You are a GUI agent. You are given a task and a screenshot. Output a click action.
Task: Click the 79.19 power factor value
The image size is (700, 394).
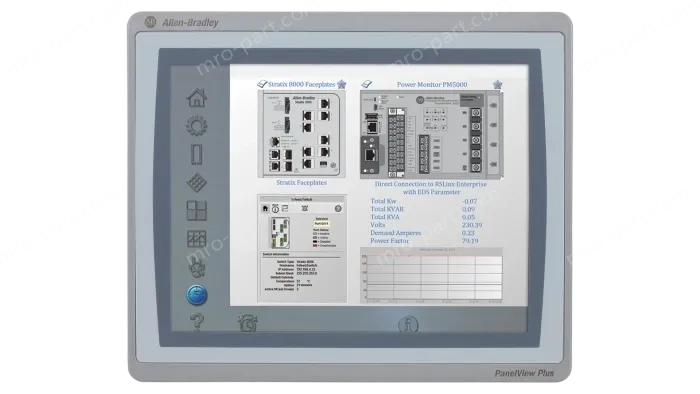point(470,241)
